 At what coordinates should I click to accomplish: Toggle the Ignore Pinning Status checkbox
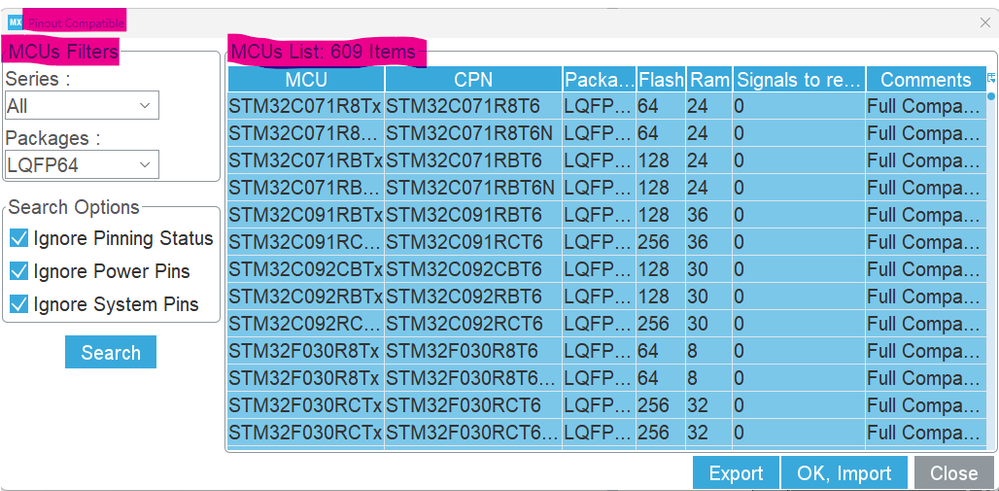[x=19, y=239]
